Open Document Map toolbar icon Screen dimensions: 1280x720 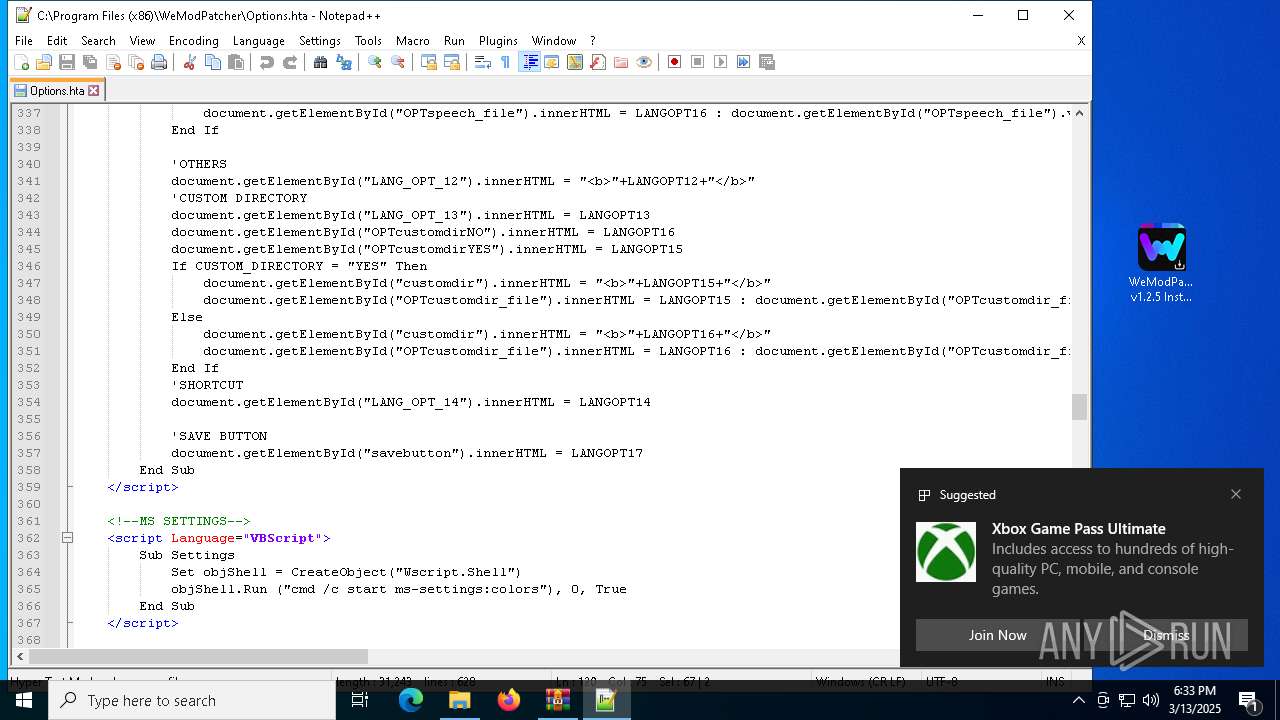pyautogui.click(x=575, y=62)
